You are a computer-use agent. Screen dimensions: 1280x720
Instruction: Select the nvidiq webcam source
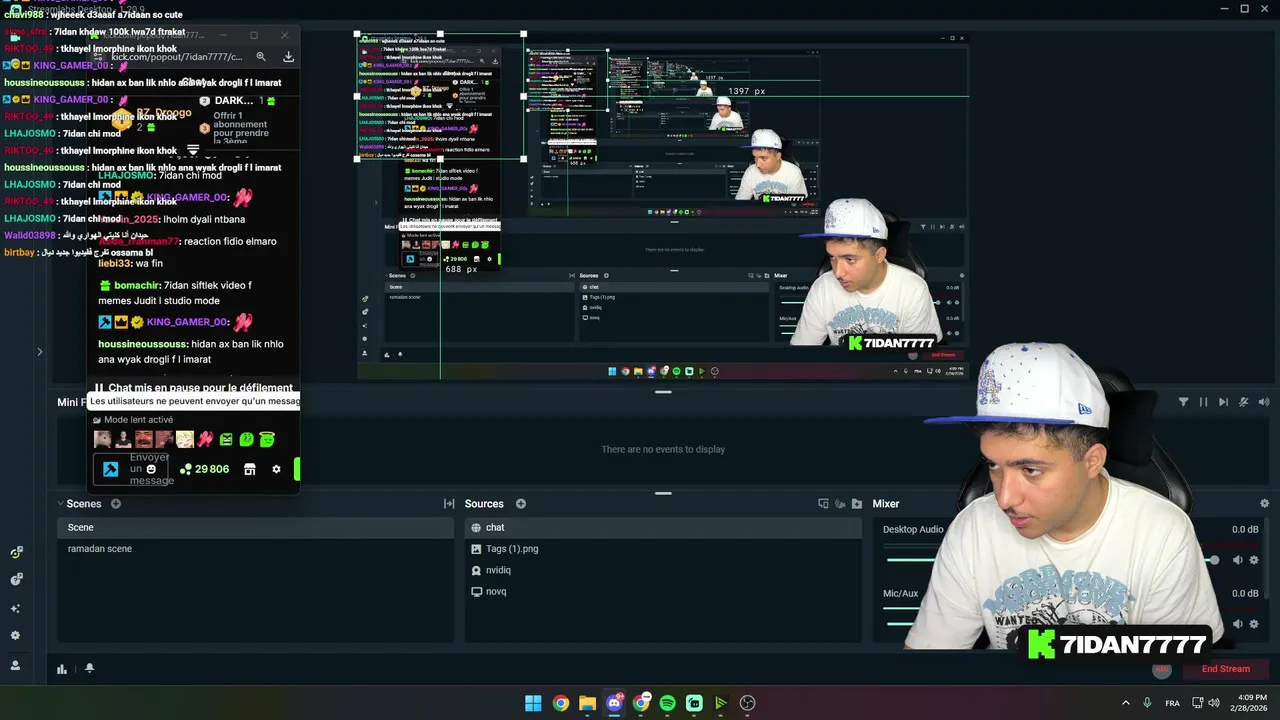click(x=664, y=570)
